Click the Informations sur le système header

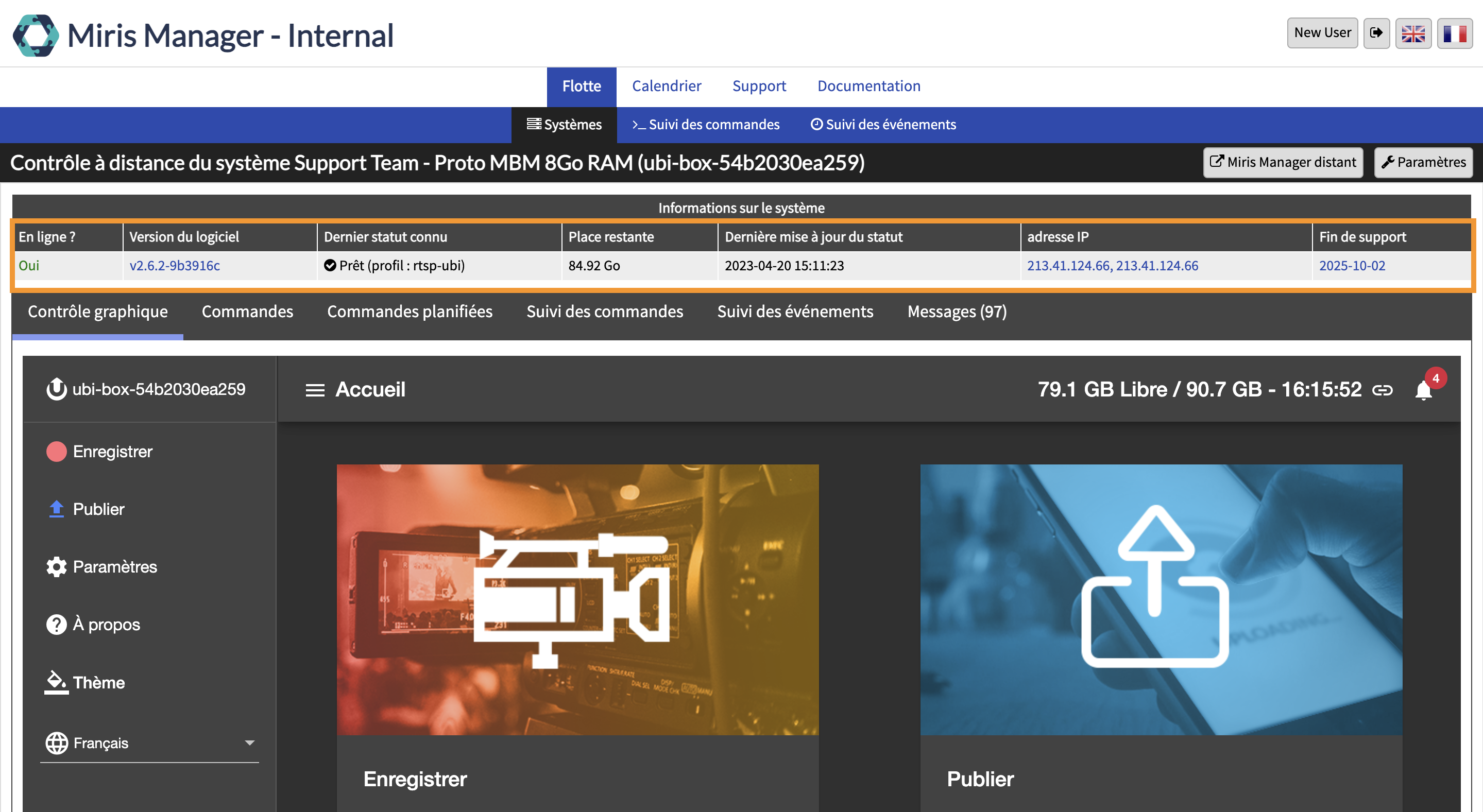pos(742,208)
